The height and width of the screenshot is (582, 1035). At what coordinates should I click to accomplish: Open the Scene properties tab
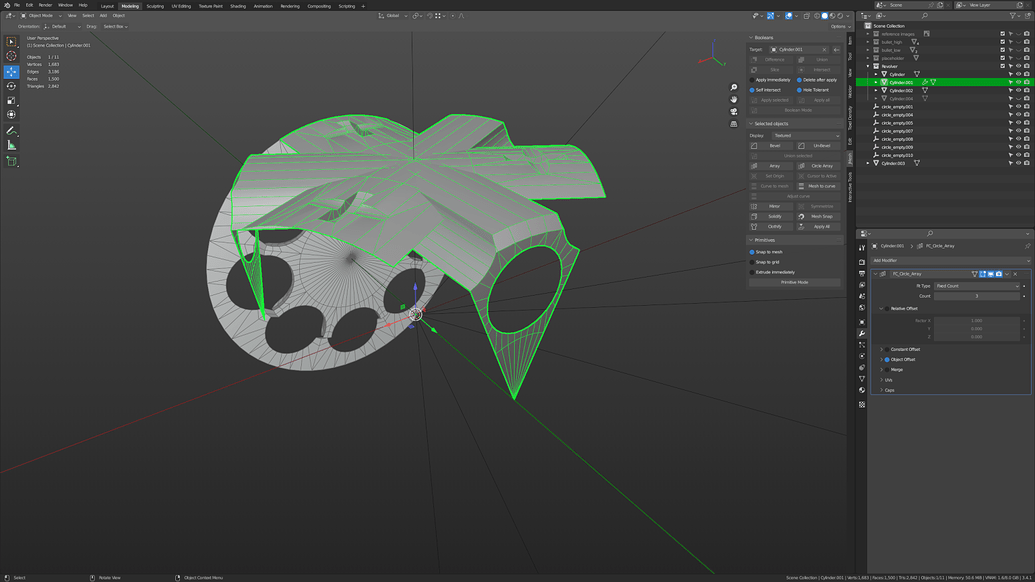pyautogui.click(x=861, y=296)
